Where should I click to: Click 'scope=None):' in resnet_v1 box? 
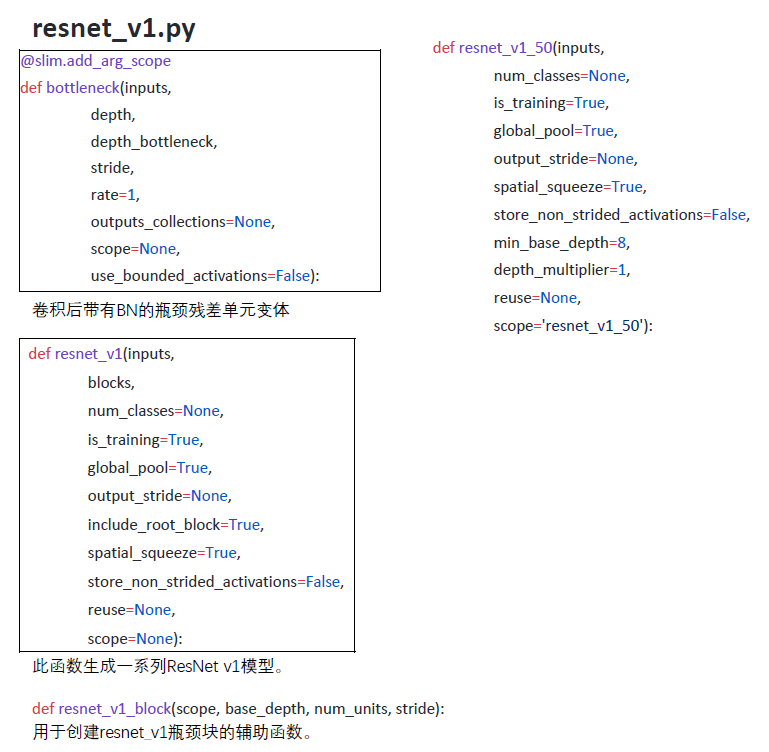pyautogui.click(x=135, y=639)
